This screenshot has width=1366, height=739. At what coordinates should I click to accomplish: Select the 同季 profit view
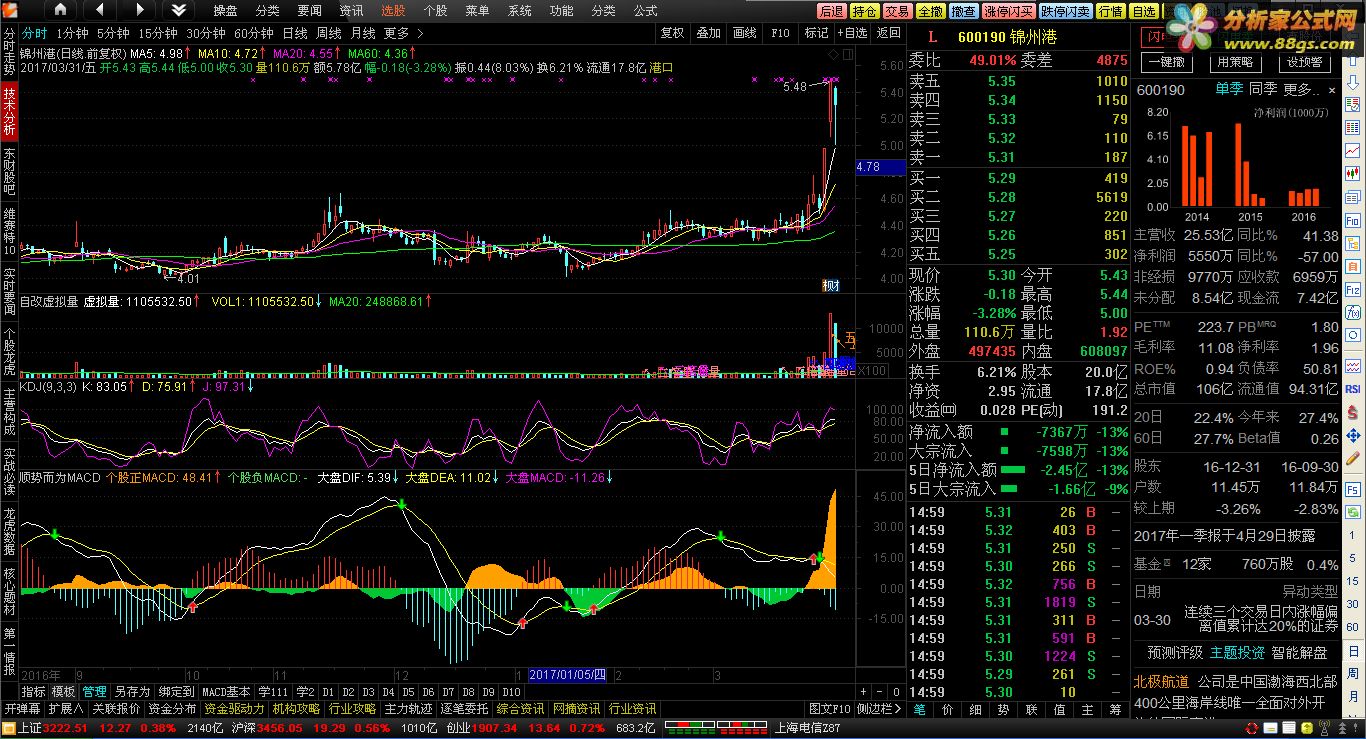pyautogui.click(x=1263, y=89)
